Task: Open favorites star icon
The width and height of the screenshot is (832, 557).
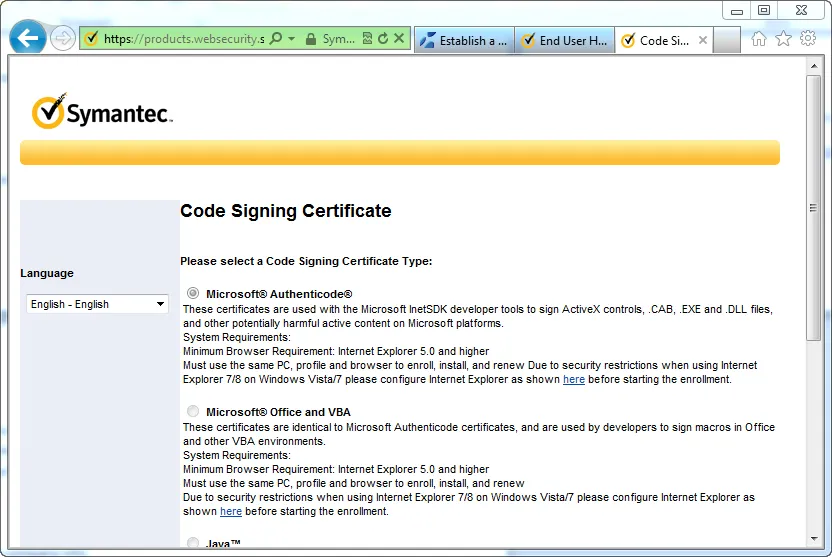Action: coord(783,39)
